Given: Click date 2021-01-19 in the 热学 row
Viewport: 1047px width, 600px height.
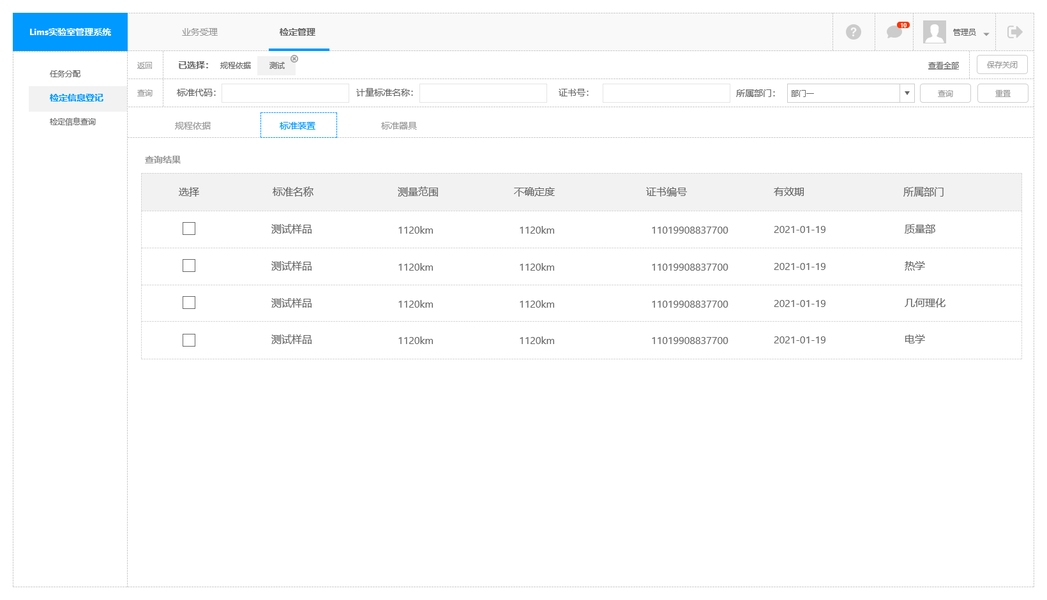Looking at the screenshot, I should (x=799, y=266).
